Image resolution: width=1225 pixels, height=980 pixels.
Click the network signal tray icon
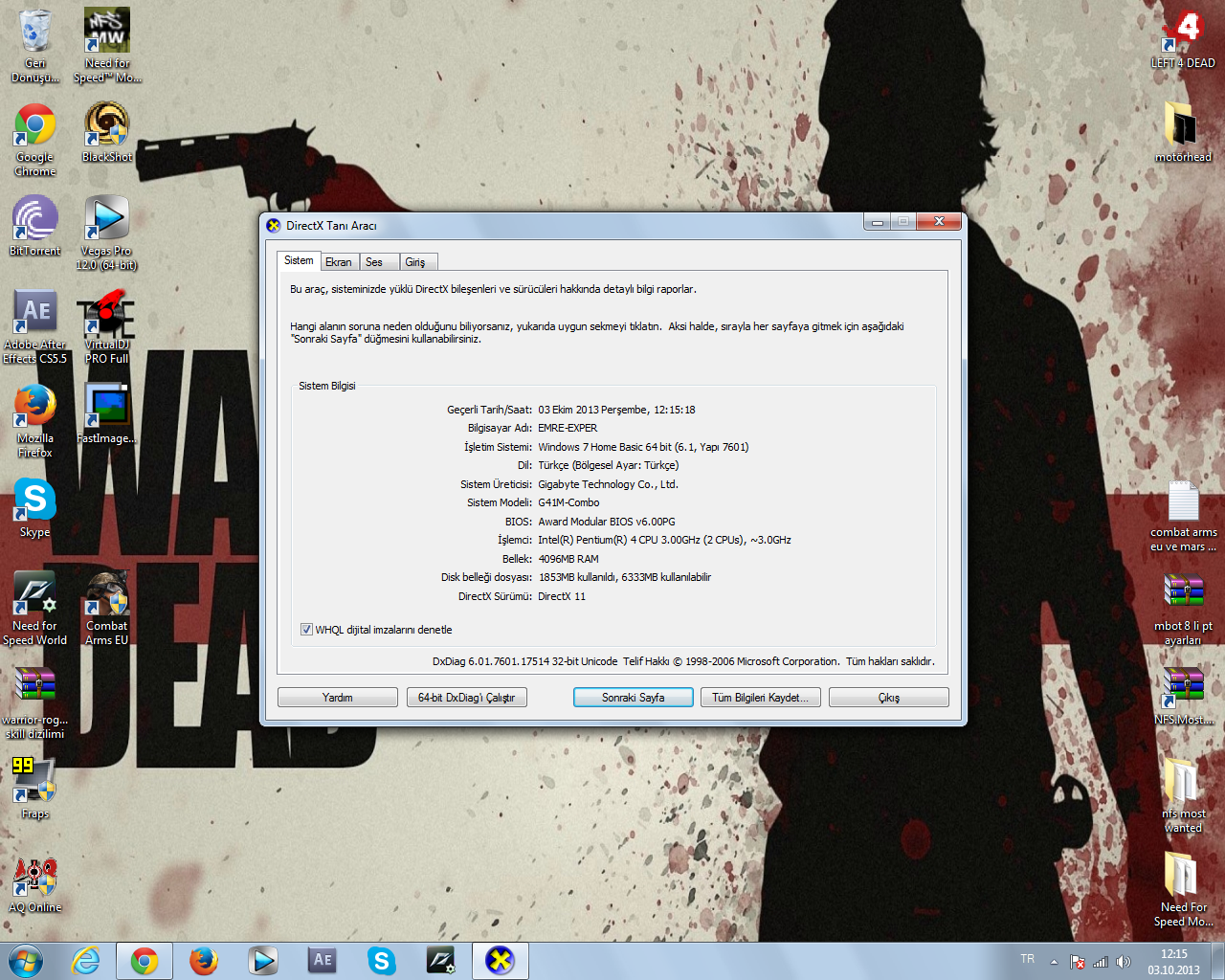point(1101,961)
